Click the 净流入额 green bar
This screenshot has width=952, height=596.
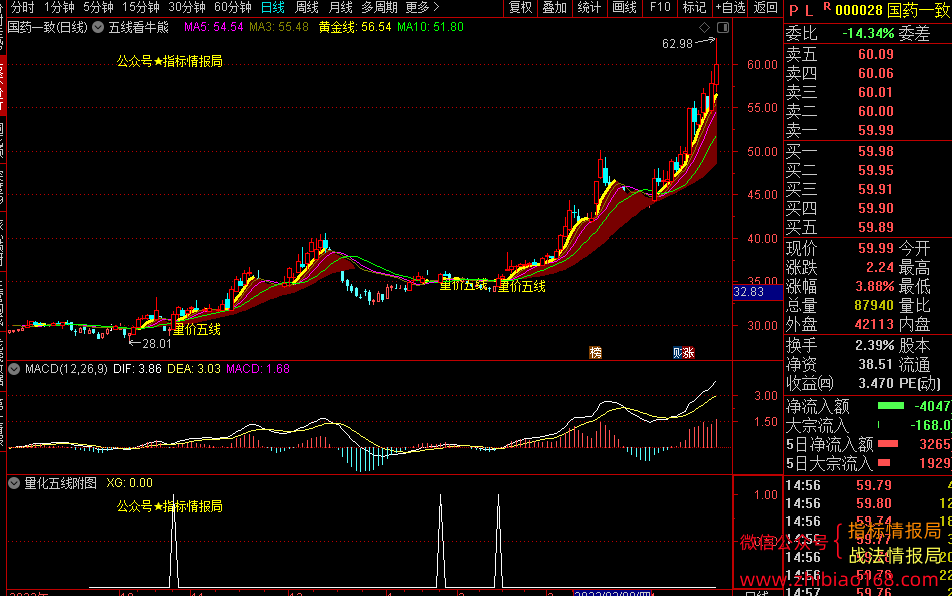coord(891,405)
